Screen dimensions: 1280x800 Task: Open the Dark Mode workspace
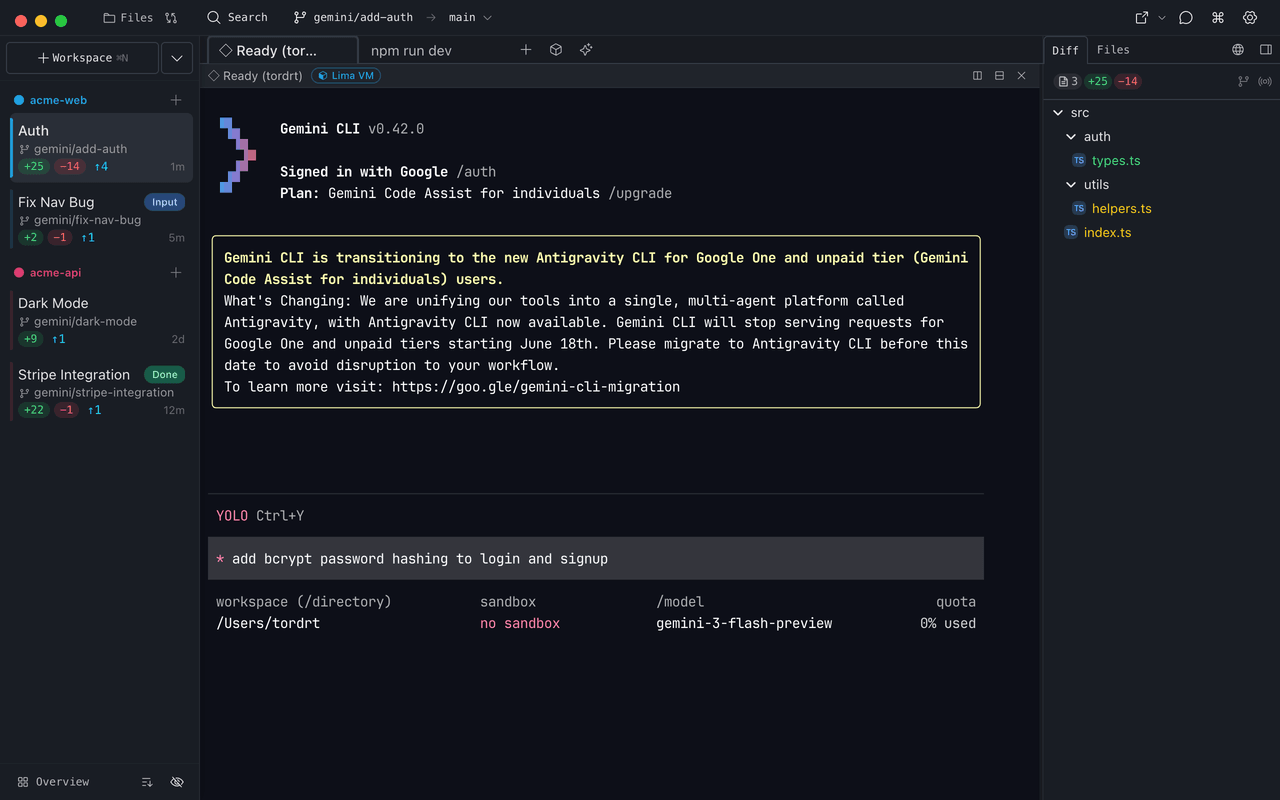(101, 320)
